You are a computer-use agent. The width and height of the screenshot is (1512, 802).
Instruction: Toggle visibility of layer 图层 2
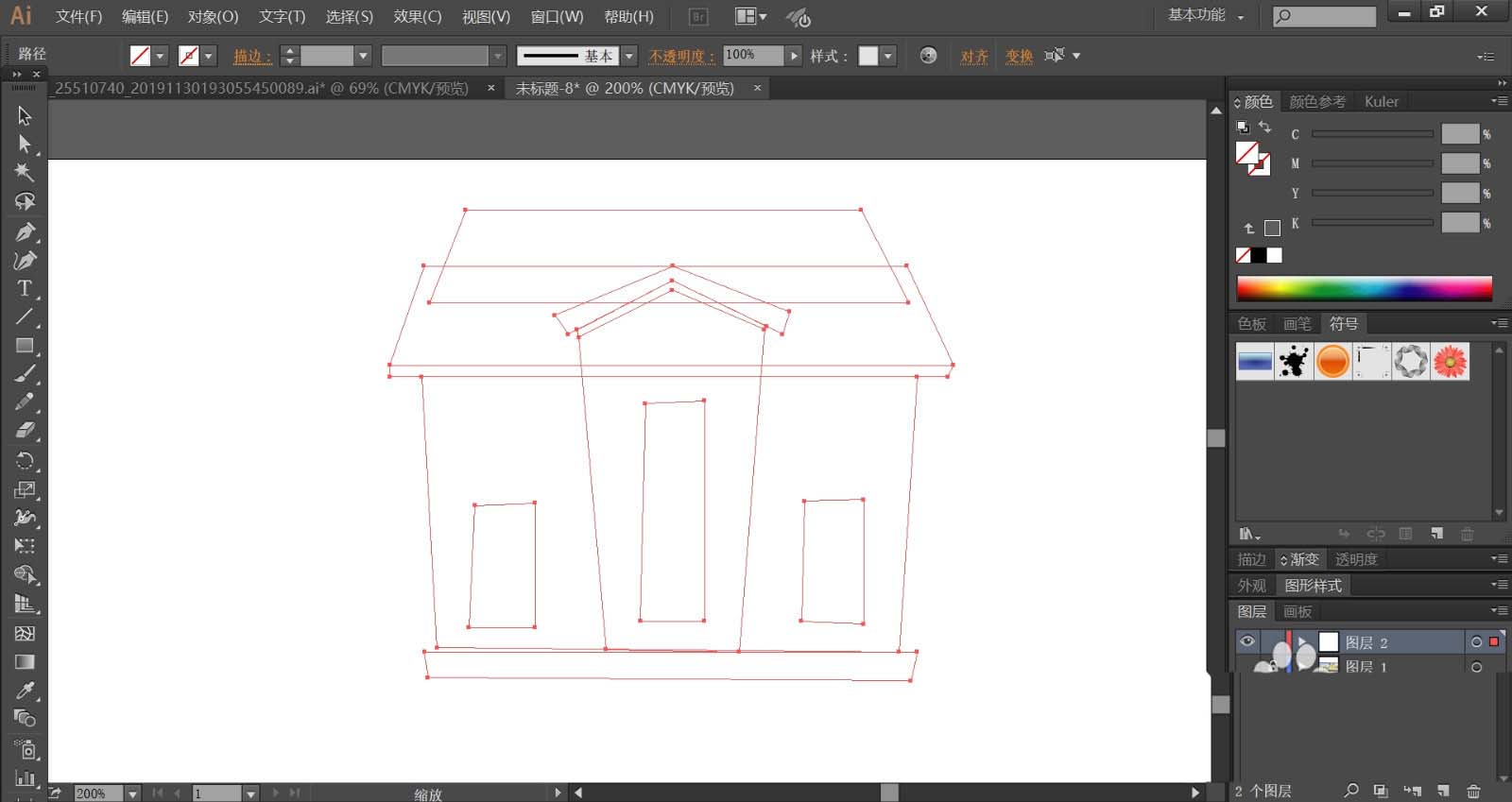coord(1247,641)
